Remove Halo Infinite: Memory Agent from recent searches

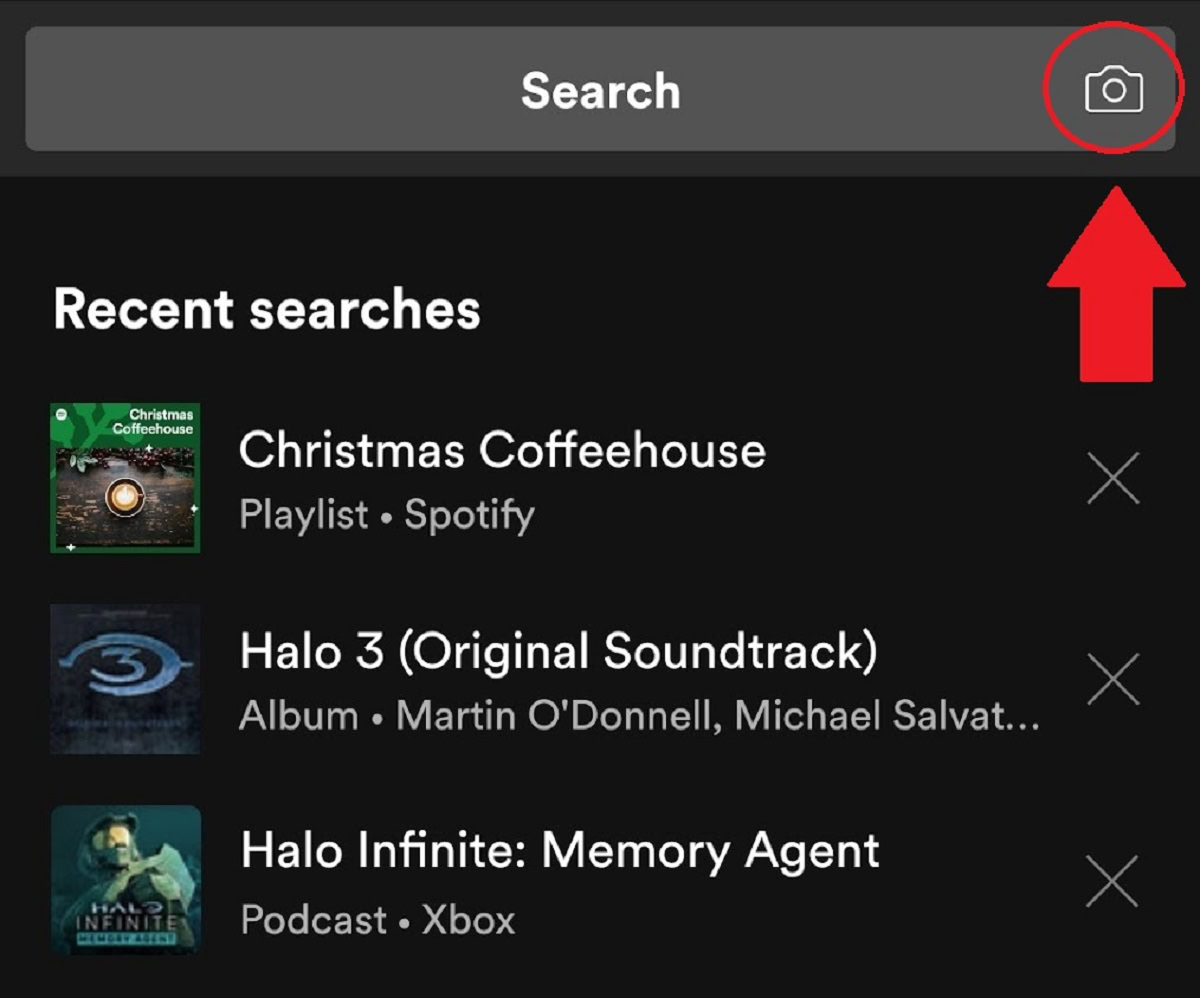coord(1112,879)
